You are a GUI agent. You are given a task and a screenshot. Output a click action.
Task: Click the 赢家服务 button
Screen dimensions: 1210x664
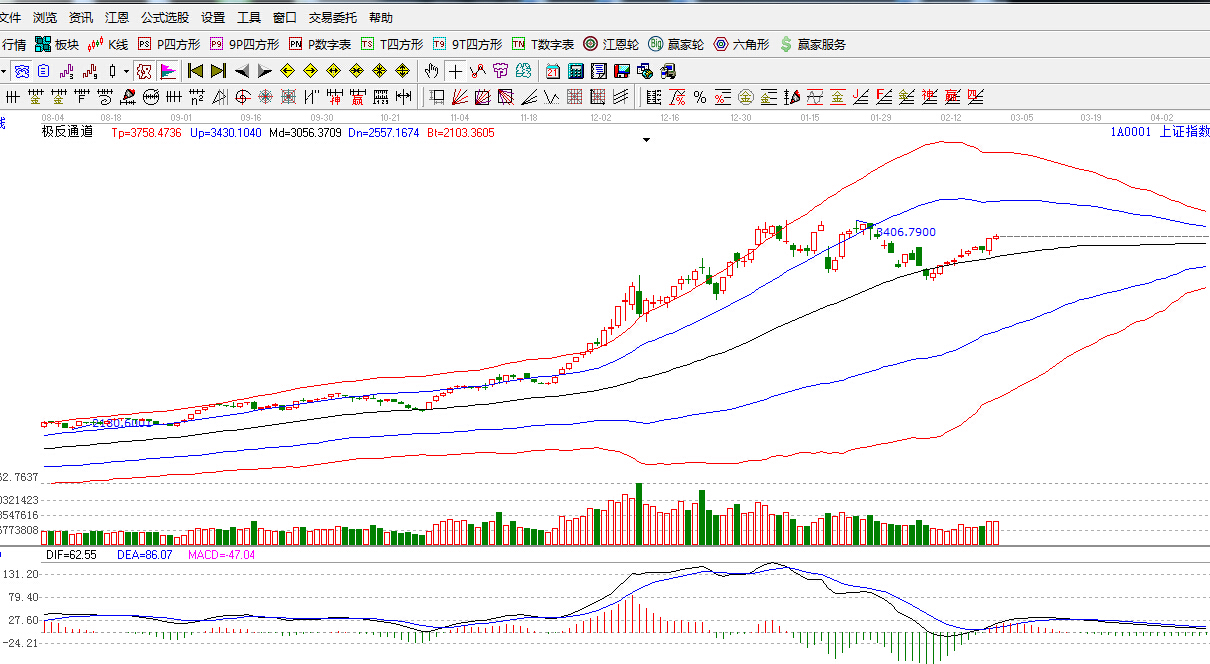coord(812,44)
